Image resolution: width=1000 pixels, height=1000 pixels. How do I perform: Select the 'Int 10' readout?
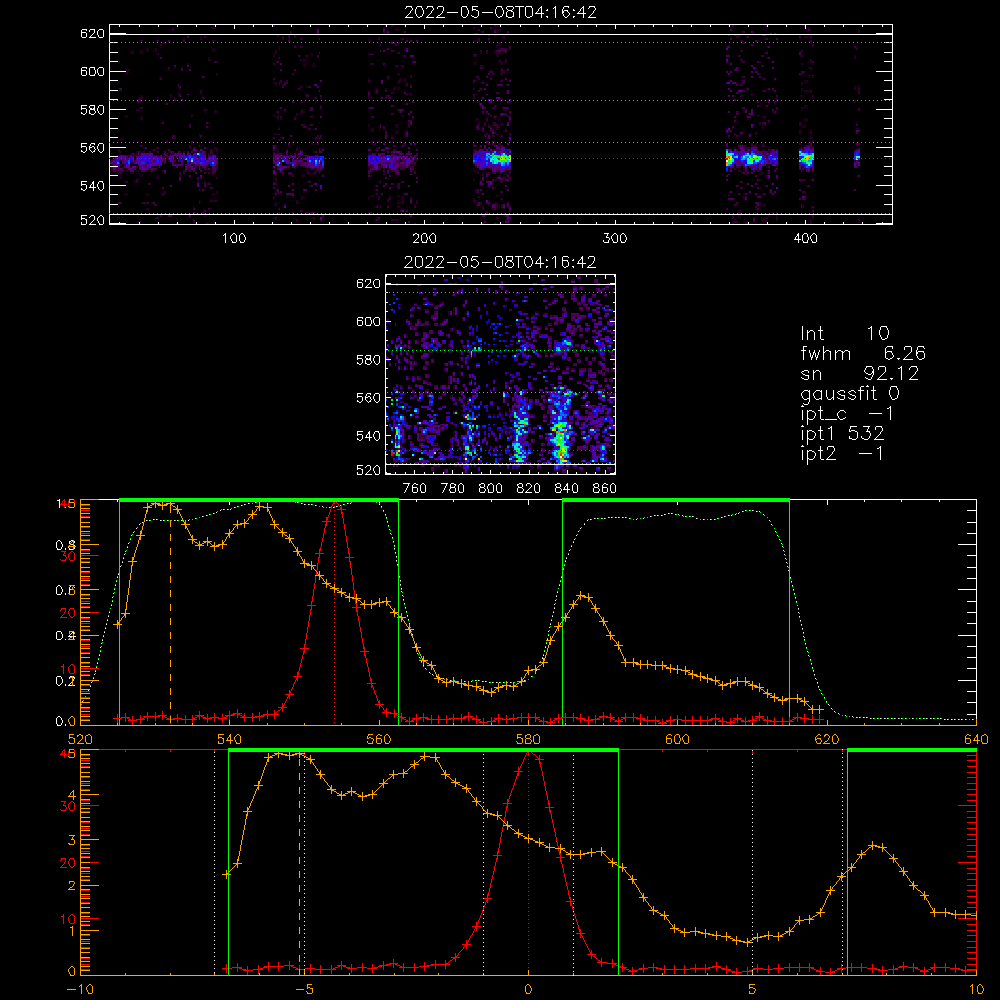(845, 333)
